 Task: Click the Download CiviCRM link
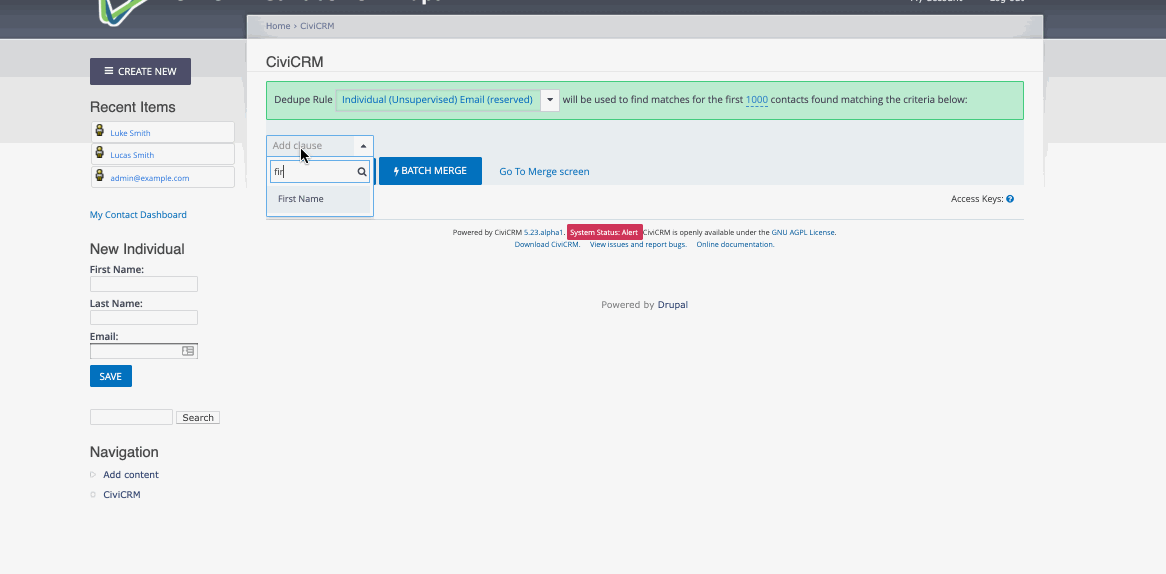tap(547, 245)
